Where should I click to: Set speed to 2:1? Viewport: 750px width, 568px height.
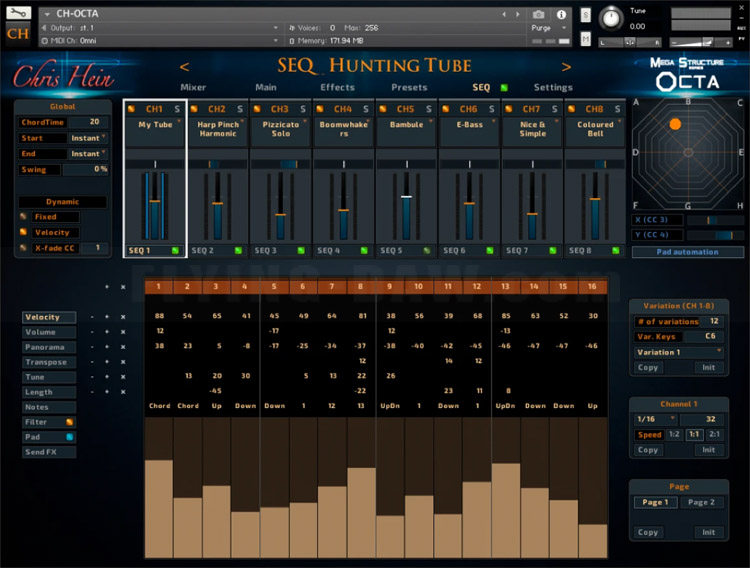714,434
